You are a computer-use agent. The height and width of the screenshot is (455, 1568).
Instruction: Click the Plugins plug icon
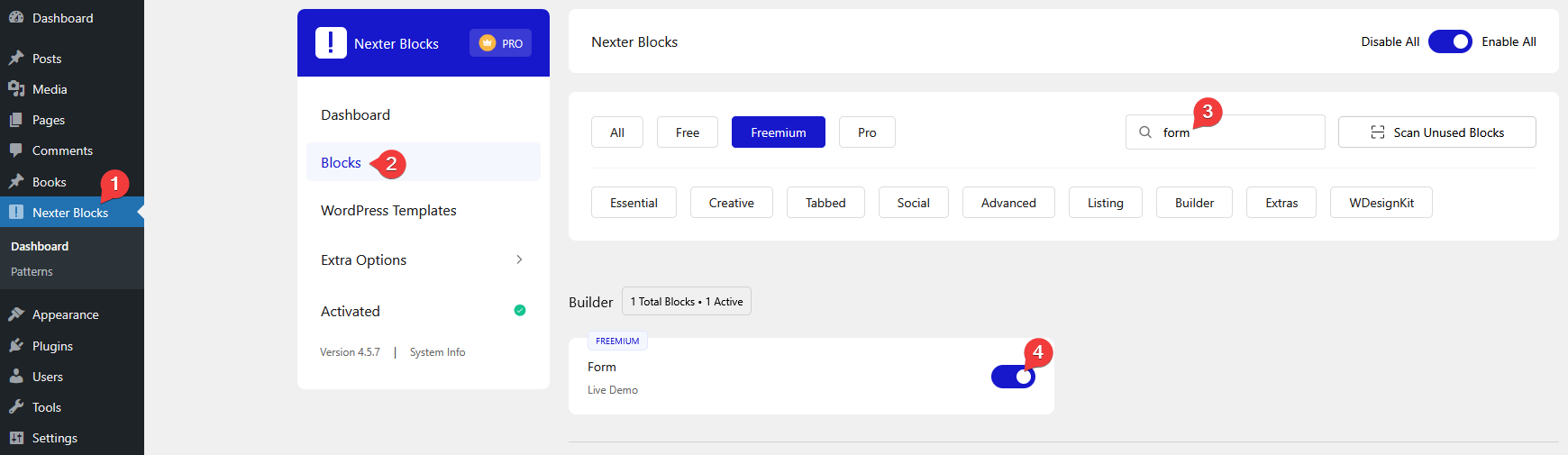(16, 346)
